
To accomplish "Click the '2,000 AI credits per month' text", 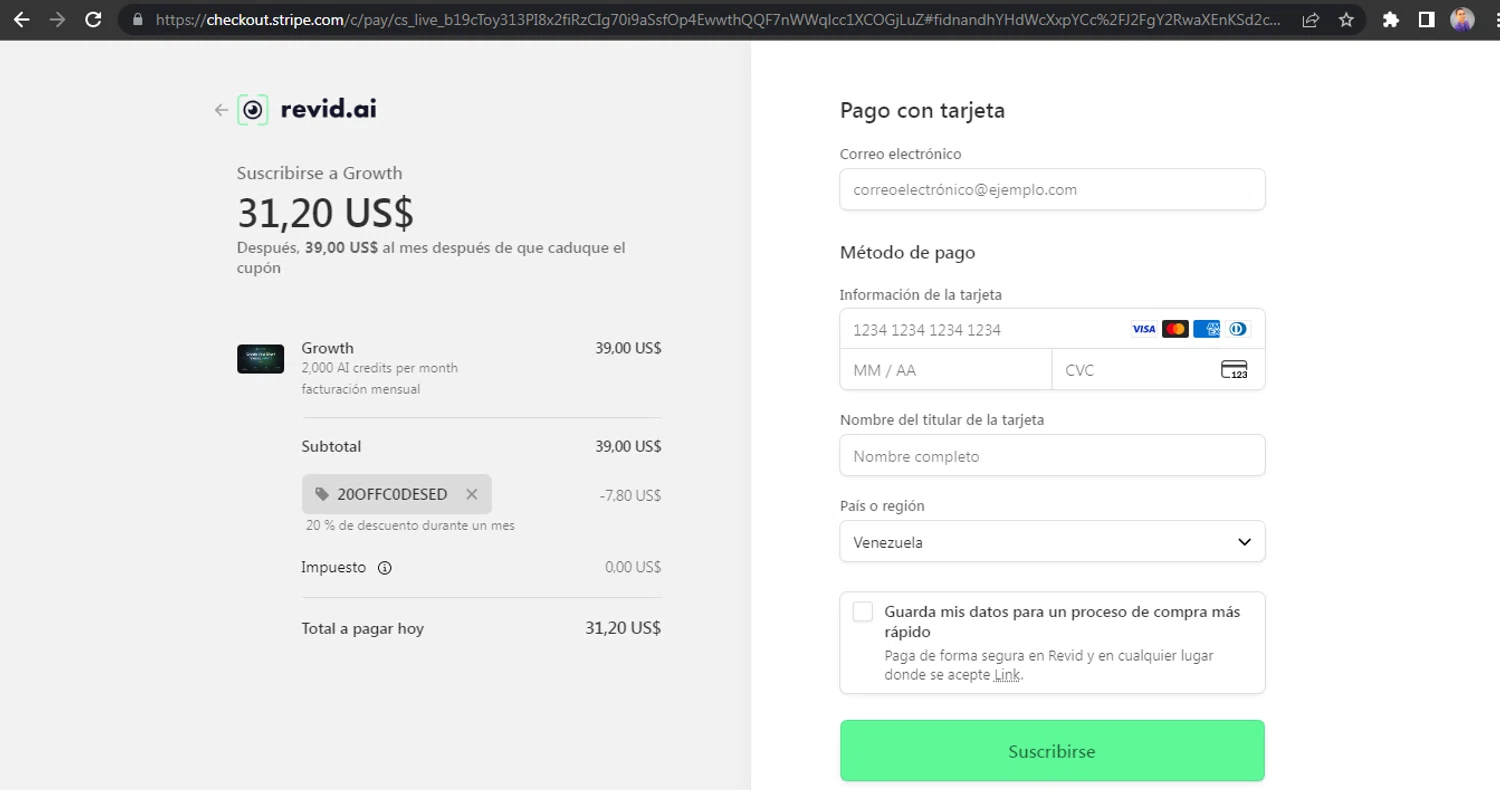I will (379, 368).
